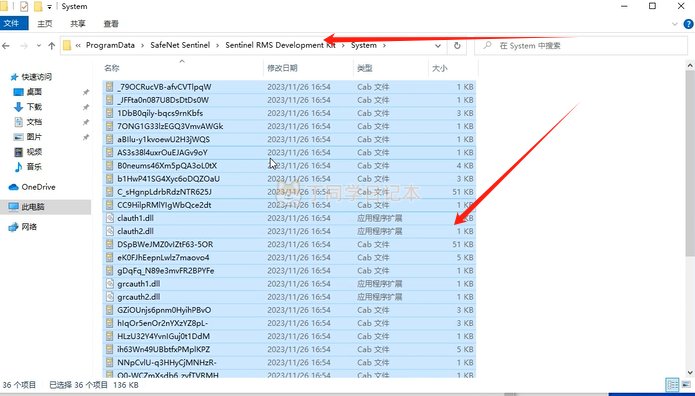Click the GZiOUnjs6pnm0HyihPBvO cab file icon
Image resolution: width=695 pixels, height=396 pixels.
tap(109, 310)
